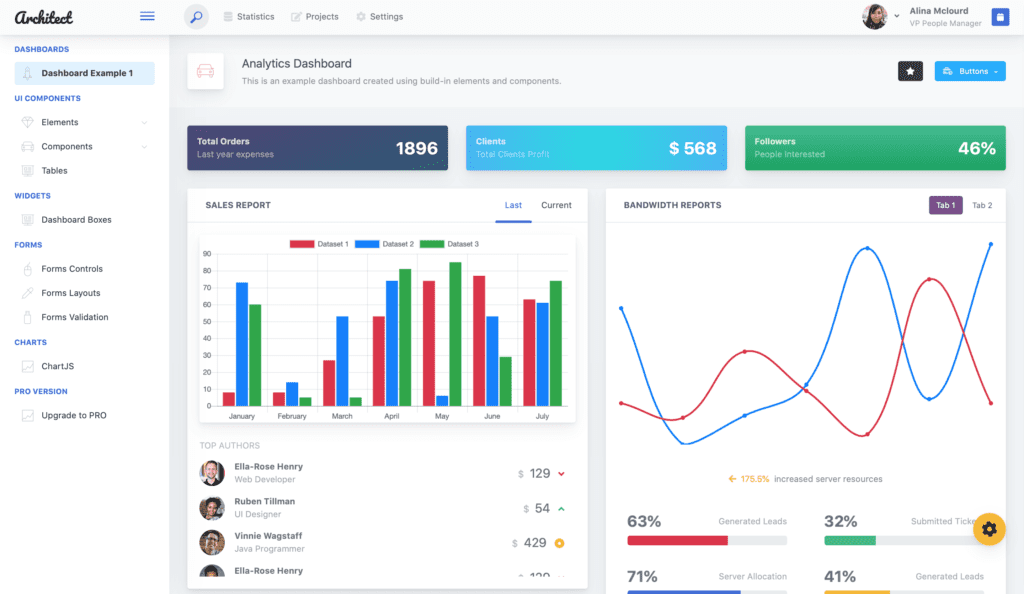
Task: Click the Ruben Tillman name text
Action: 264,501
